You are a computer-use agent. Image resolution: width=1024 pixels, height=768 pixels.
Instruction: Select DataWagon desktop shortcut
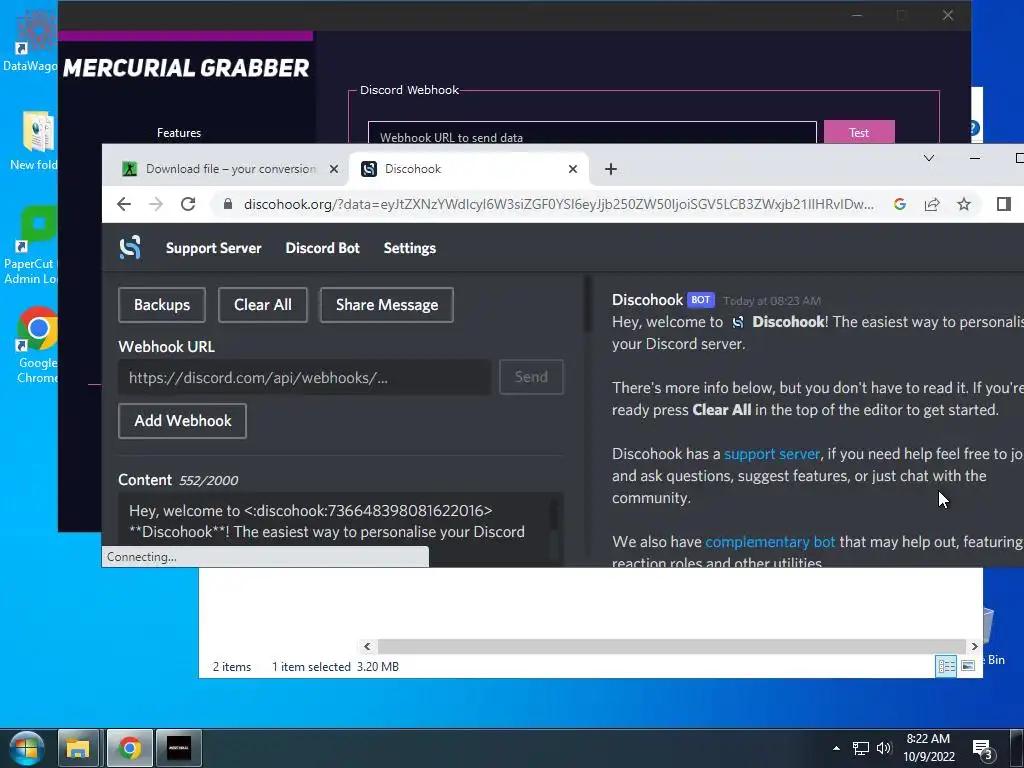29,40
